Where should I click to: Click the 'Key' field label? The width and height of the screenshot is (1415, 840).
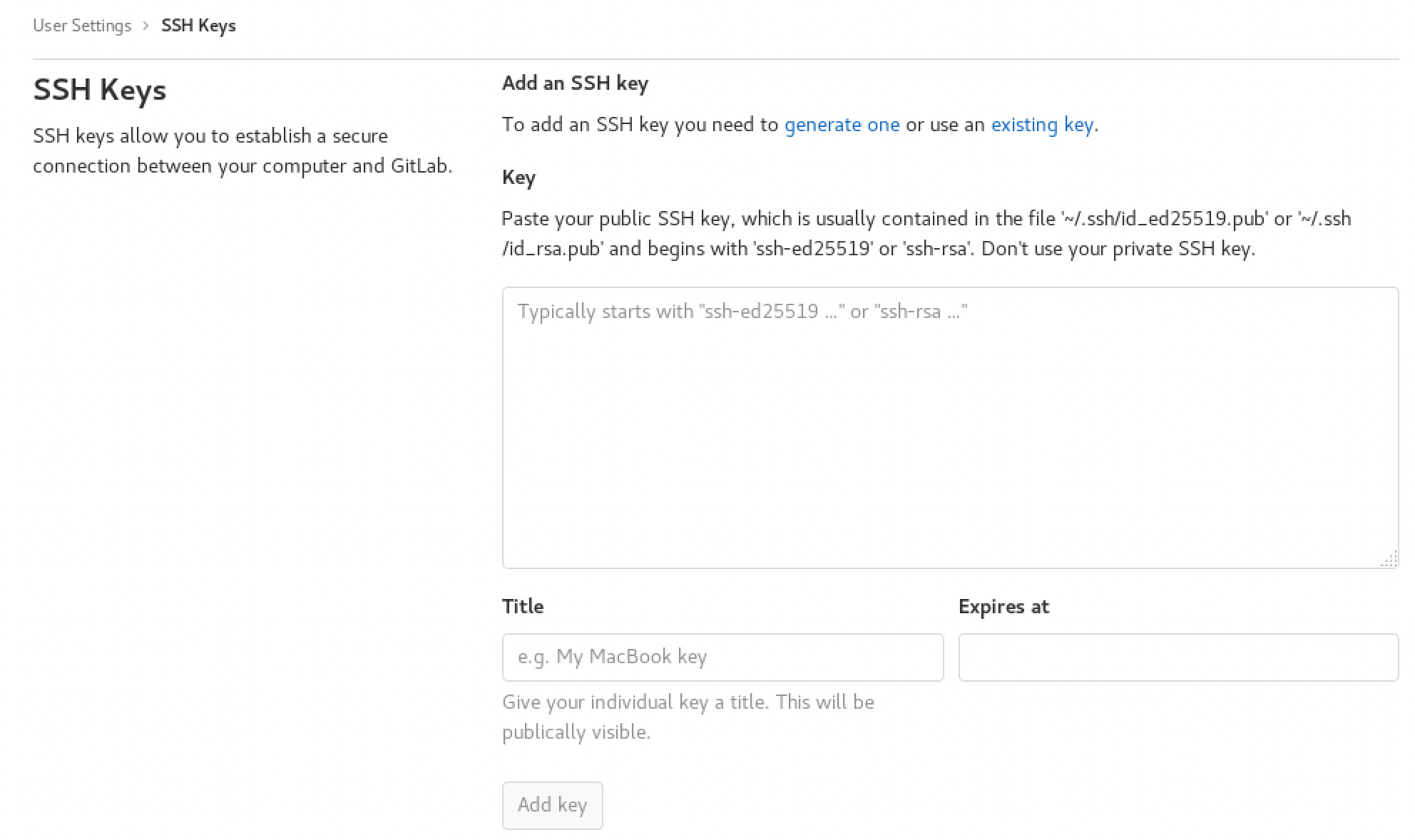519,178
